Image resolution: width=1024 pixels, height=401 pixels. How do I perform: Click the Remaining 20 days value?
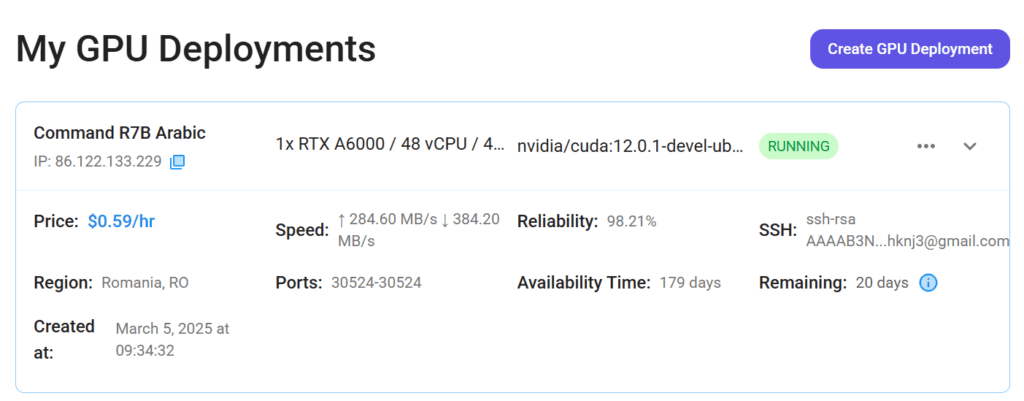click(882, 283)
